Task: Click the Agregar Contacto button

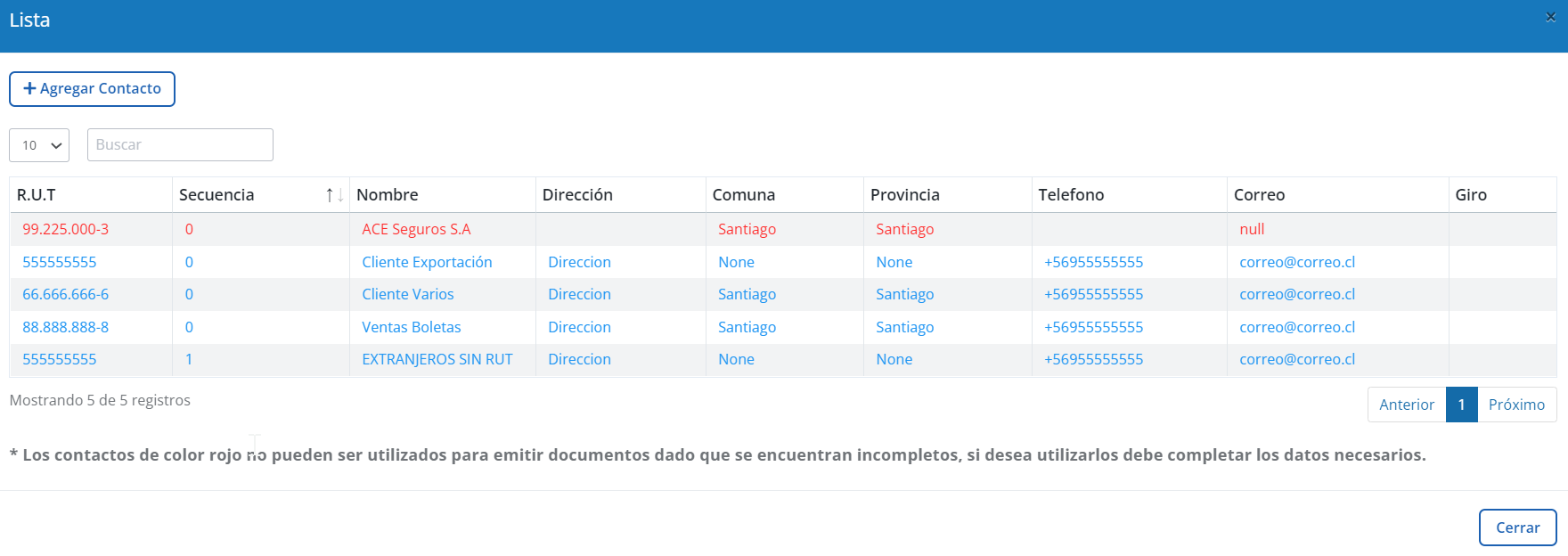Action: (x=92, y=89)
